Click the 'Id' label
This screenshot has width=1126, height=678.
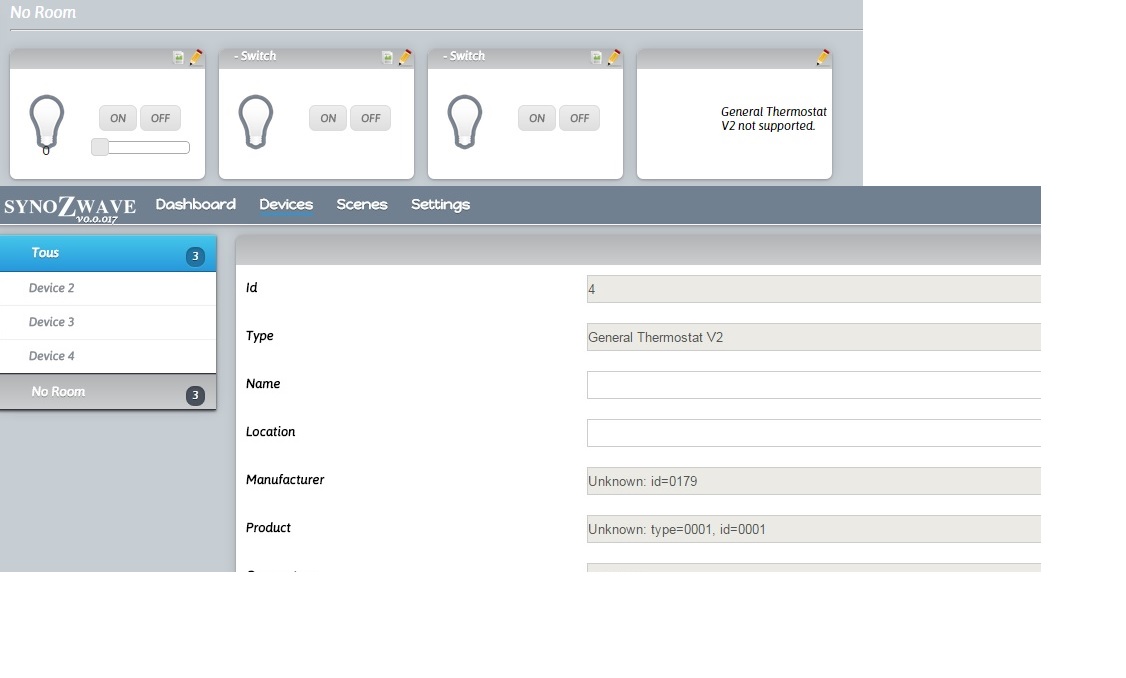pos(251,287)
